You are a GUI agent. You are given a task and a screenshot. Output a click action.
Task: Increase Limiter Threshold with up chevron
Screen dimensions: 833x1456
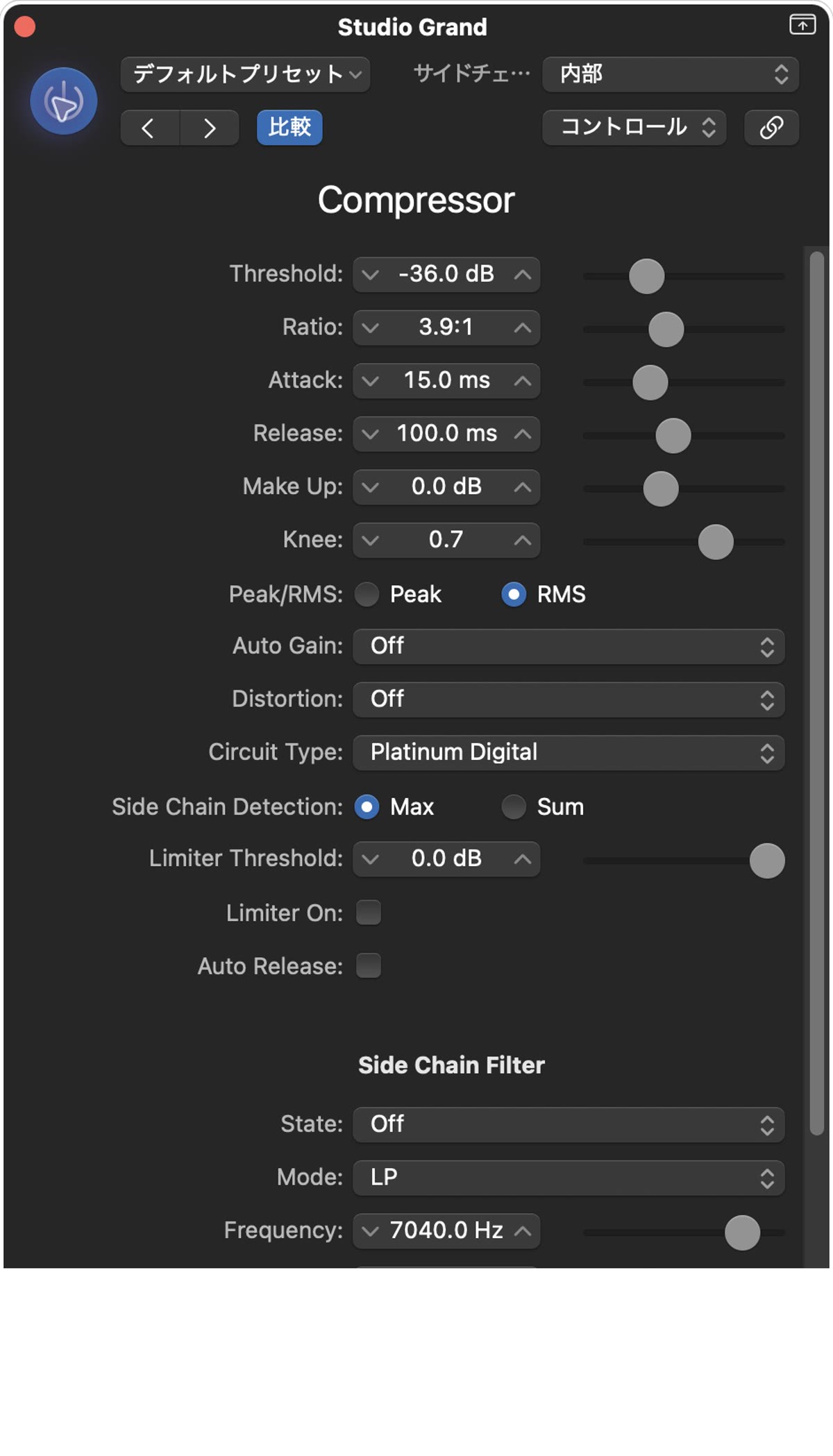[523, 859]
